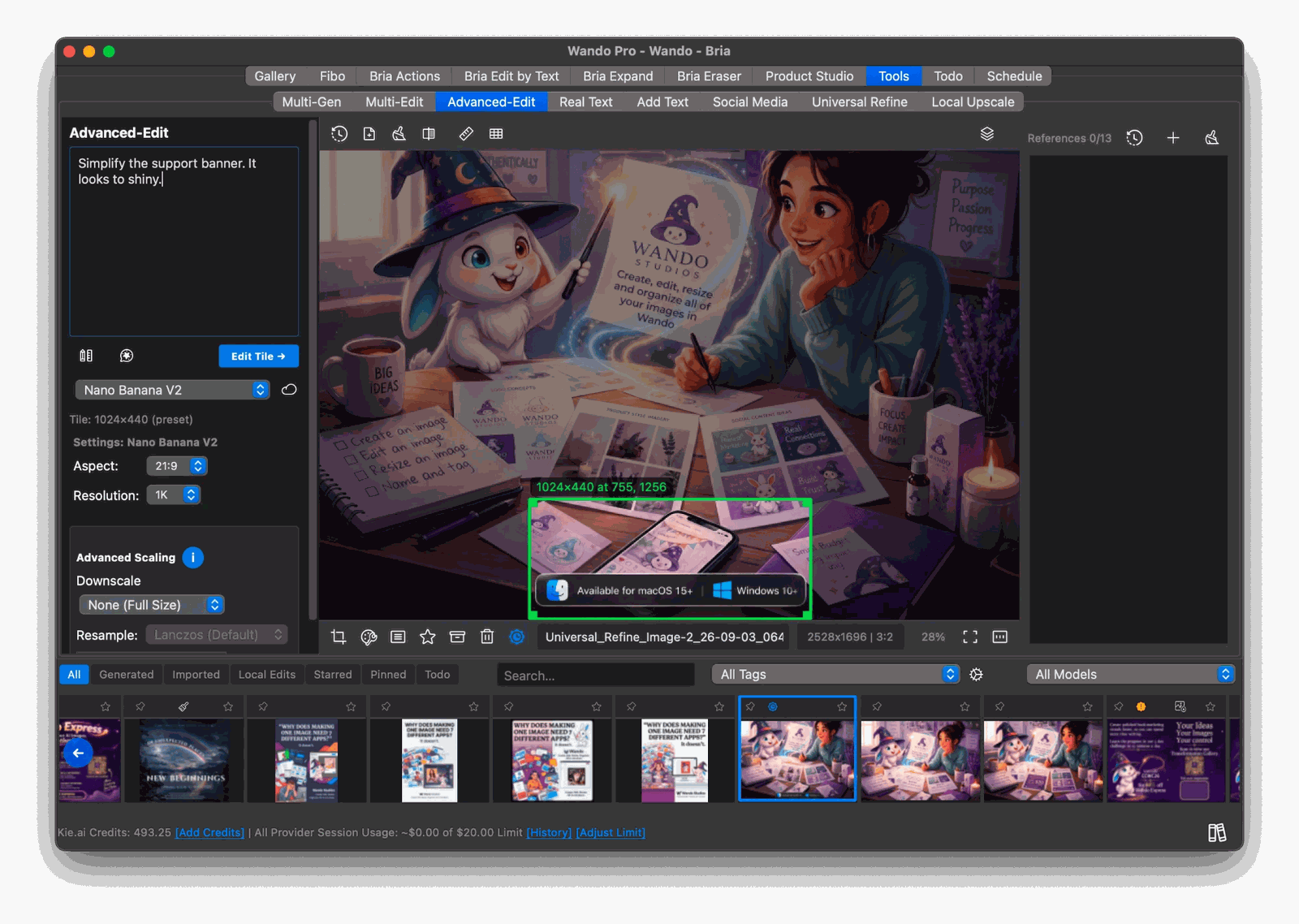
Task: Open the references history clock icon
Action: pyautogui.click(x=1135, y=138)
